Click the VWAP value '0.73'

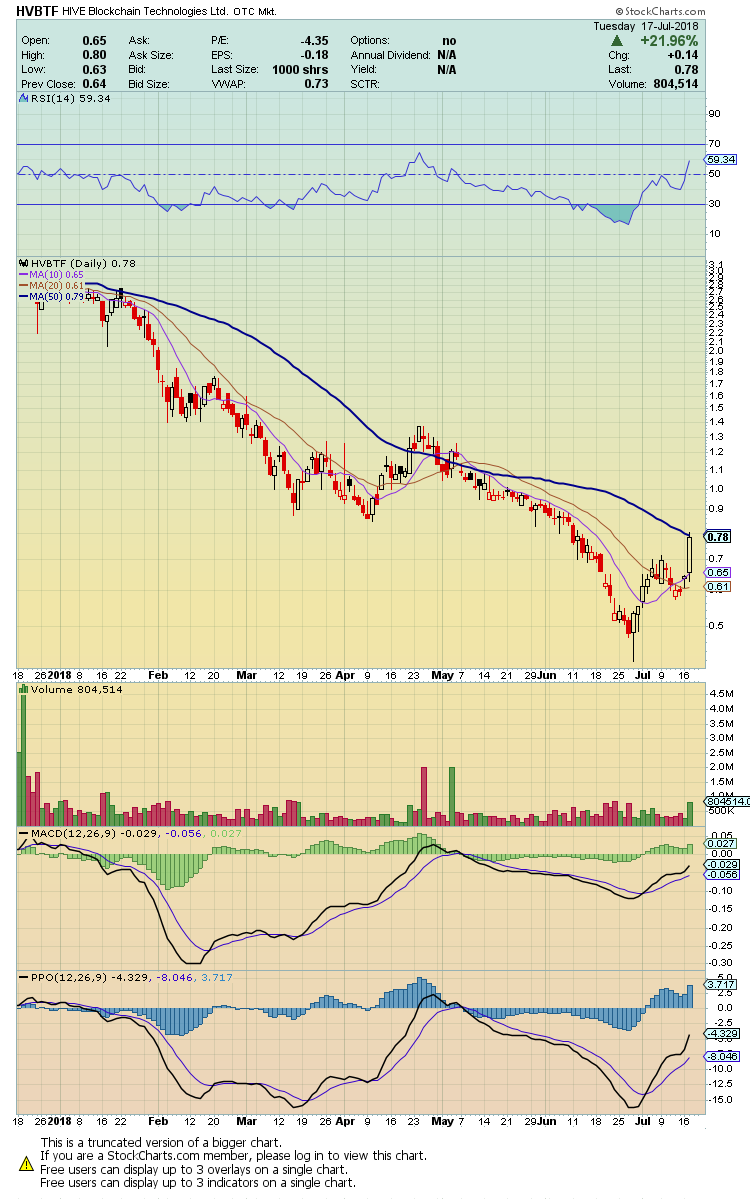point(317,85)
